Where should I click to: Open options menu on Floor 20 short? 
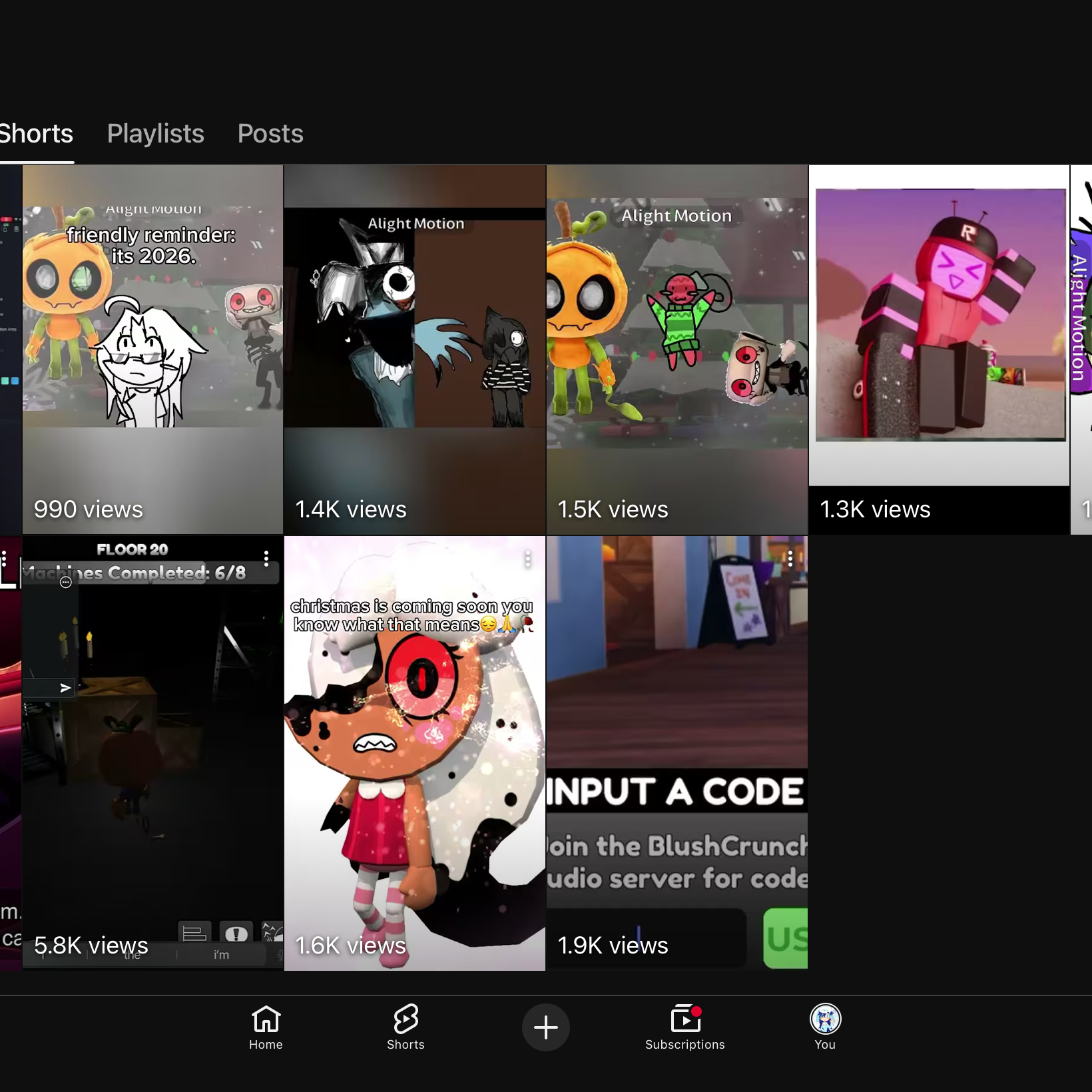tap(266, 559)
